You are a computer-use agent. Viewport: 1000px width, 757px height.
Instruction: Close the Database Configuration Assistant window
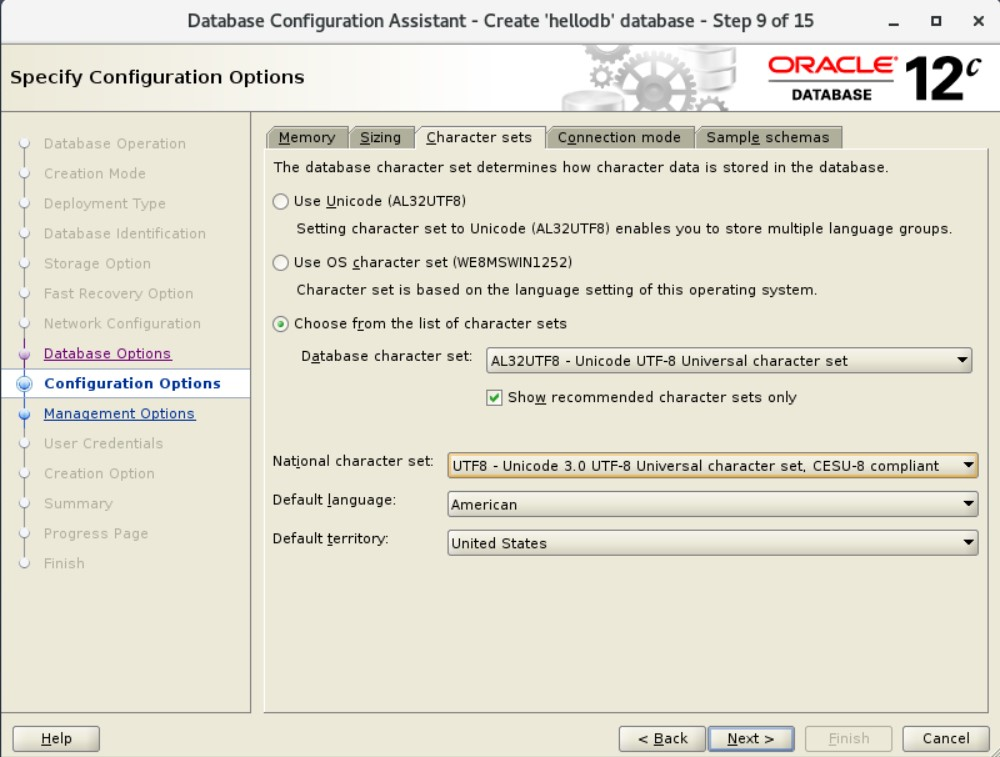(978, 21)
